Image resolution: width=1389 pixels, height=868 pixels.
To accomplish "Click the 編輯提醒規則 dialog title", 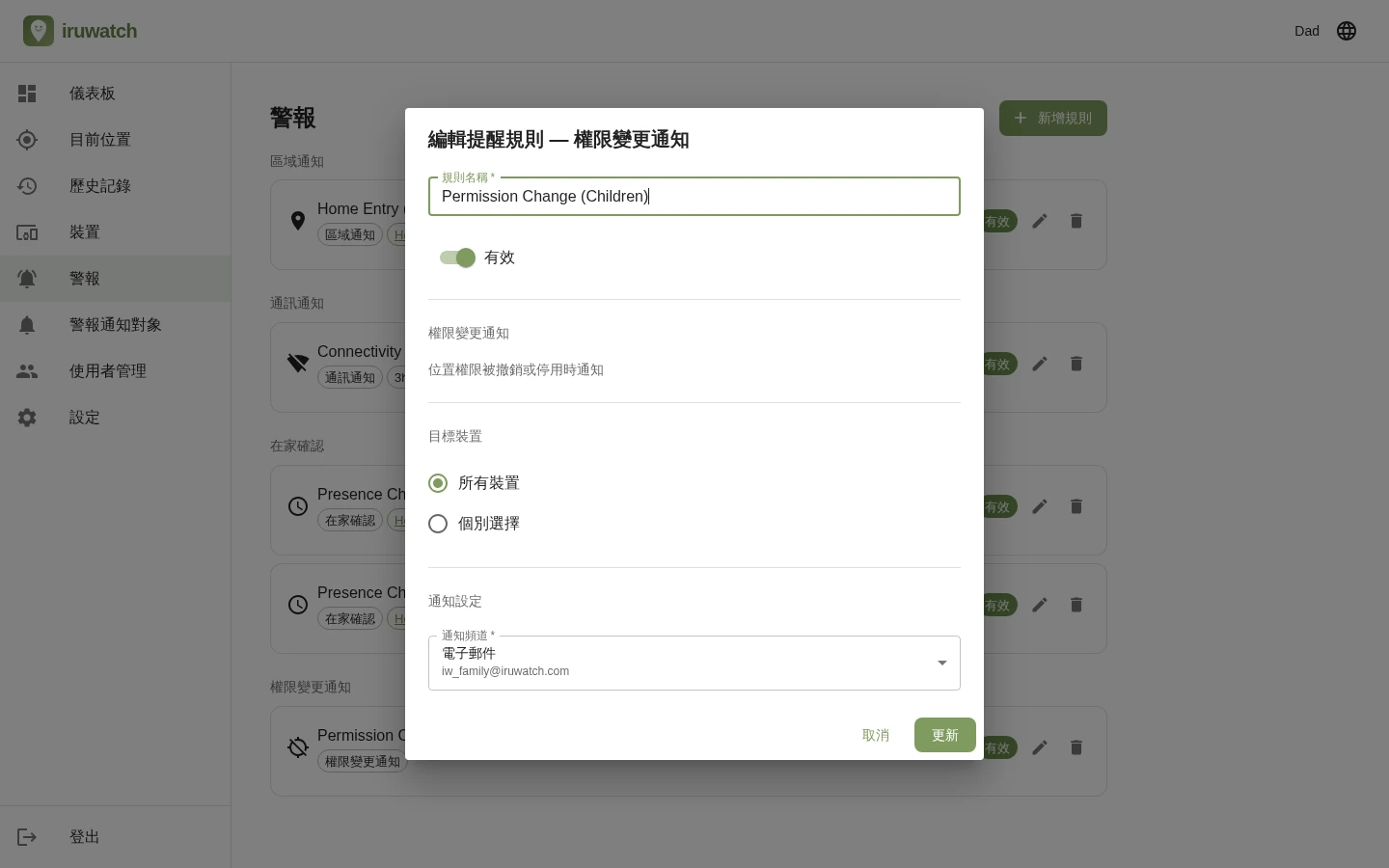I will (558, 140).
